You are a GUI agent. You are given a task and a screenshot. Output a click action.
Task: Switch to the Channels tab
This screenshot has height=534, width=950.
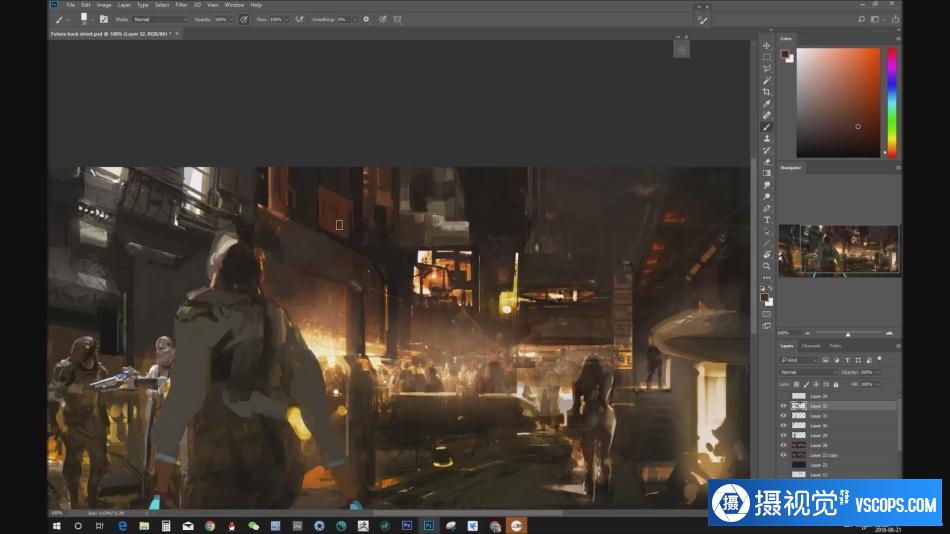[811, 346]
